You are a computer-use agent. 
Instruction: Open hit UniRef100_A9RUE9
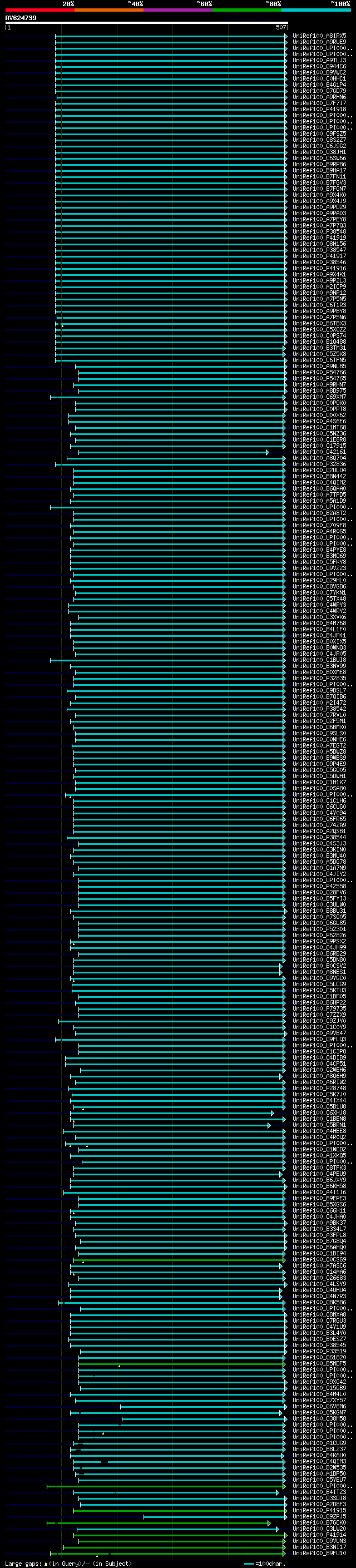tap(319, 42)
